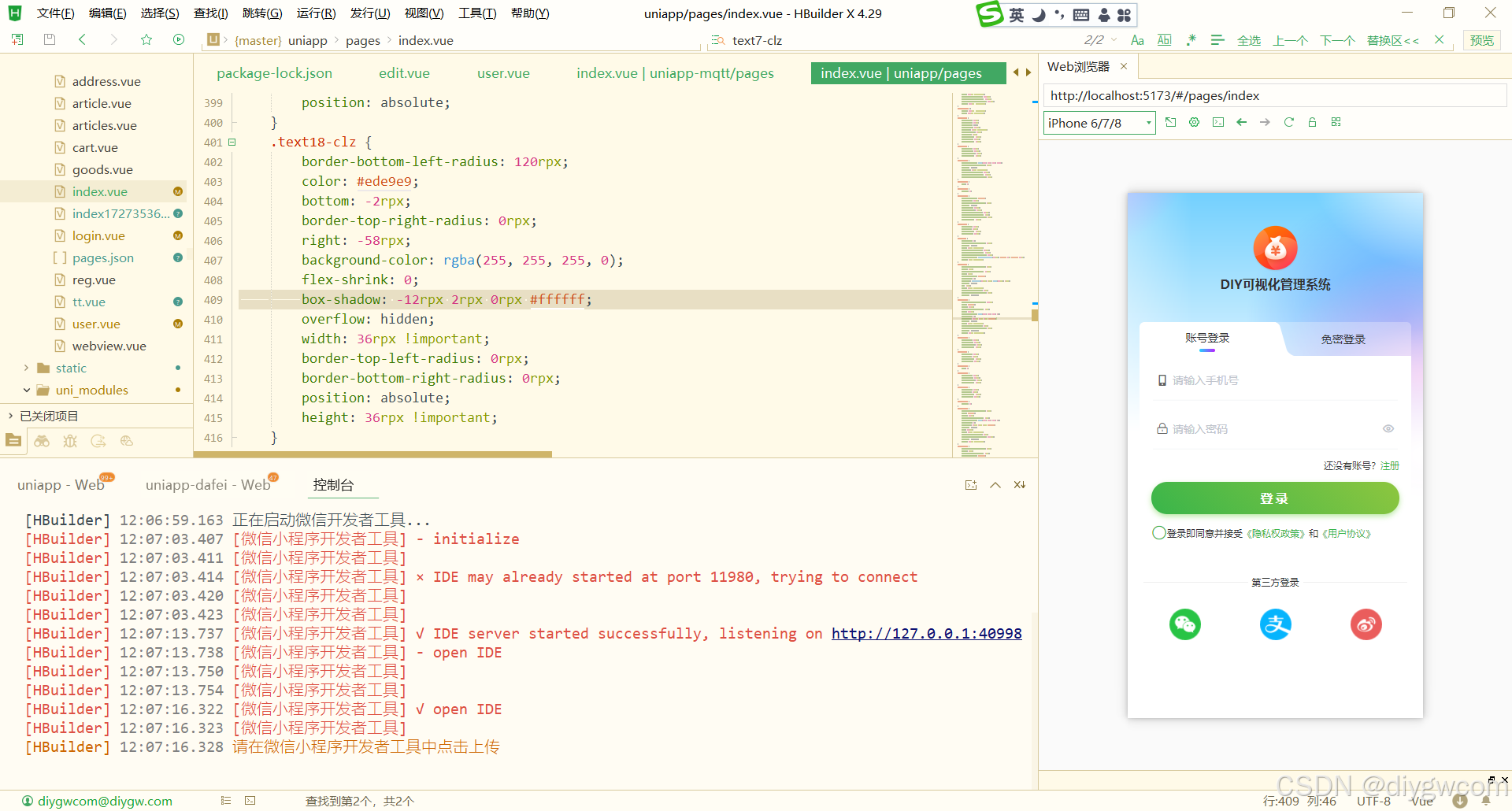Click the save file toolbar icon
The width and height of the screenshot is (1512, 811).
(x=50, y=39)
